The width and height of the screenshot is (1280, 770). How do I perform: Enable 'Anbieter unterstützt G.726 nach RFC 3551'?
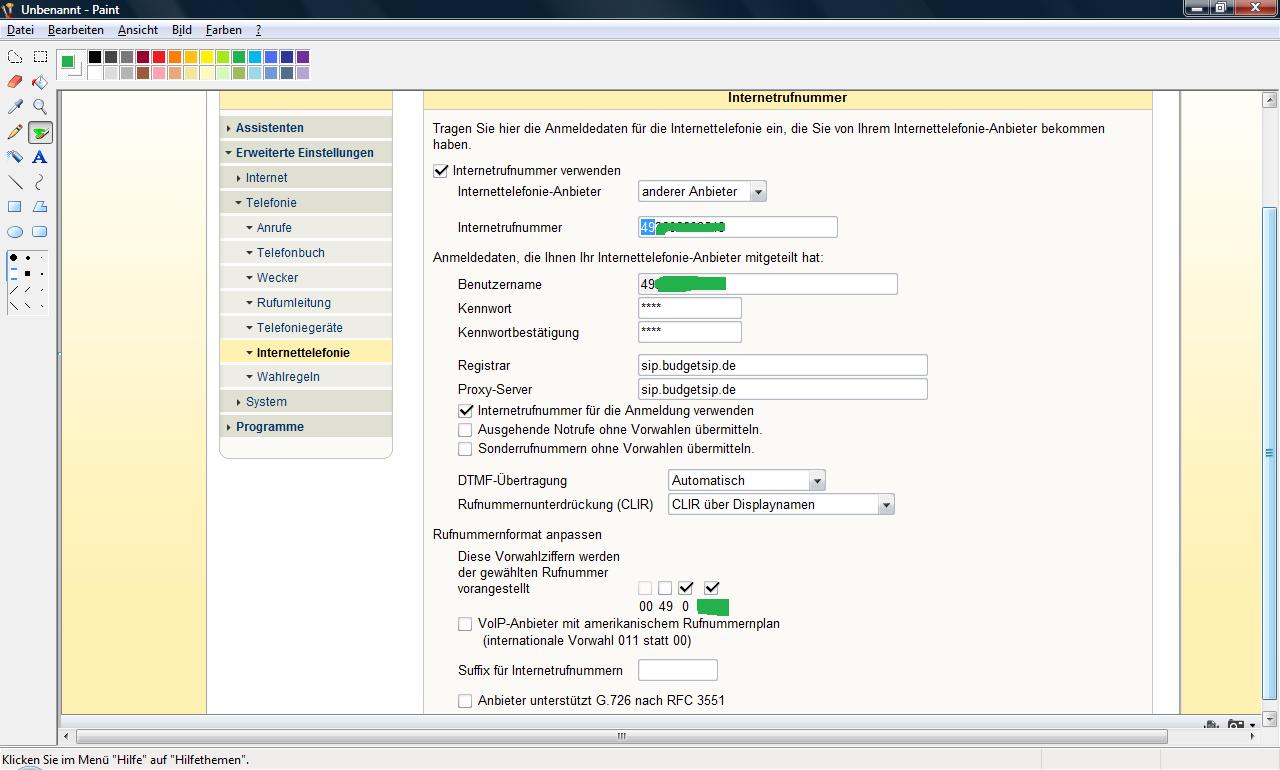point(465,701)
